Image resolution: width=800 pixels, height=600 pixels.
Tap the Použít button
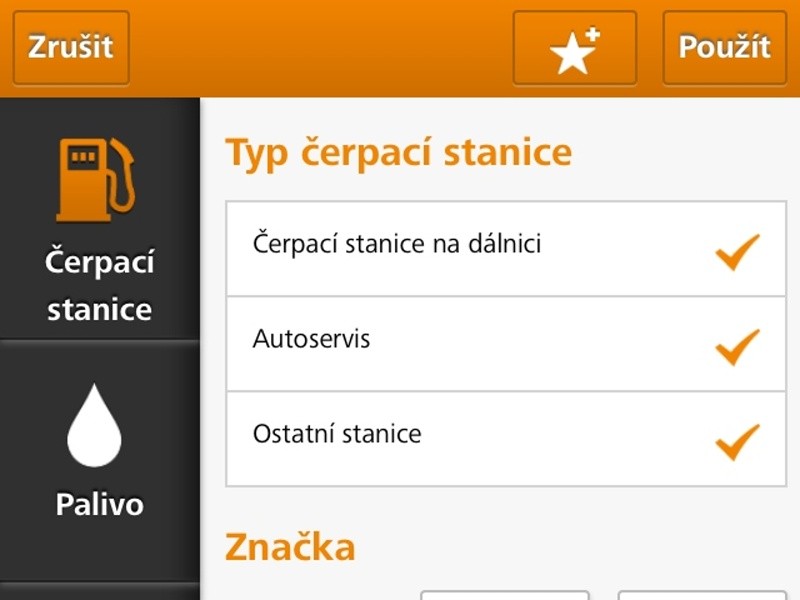pos(724,48)
